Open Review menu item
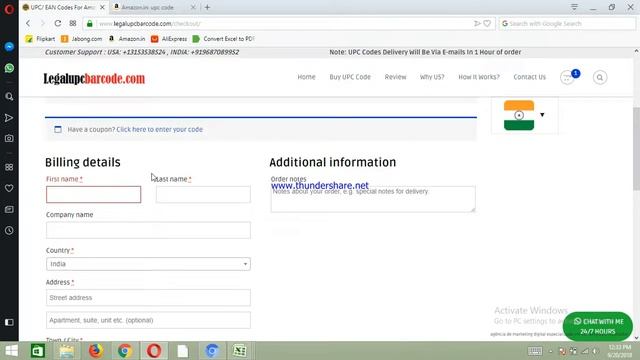The width and height of the screenshot is (640, 360). [x=395, y=77]
